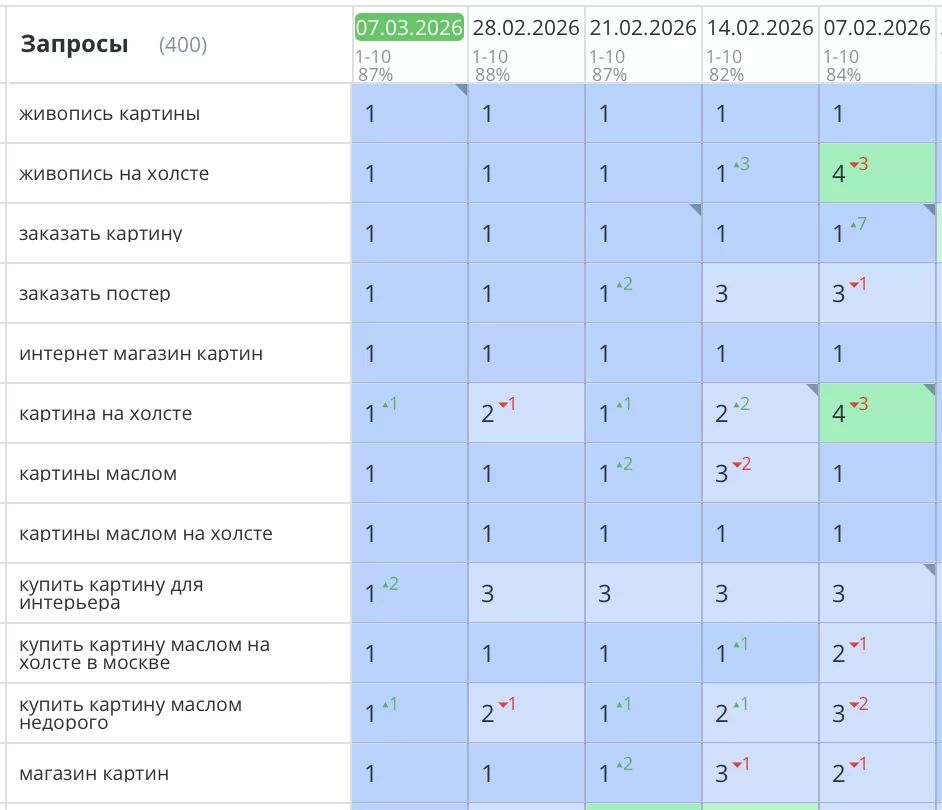Click corner marker in картина на холсте 14.02.2026 cell
Image resolution: width=942 pixels, height=810 pixels.
(x=812, y=390)
